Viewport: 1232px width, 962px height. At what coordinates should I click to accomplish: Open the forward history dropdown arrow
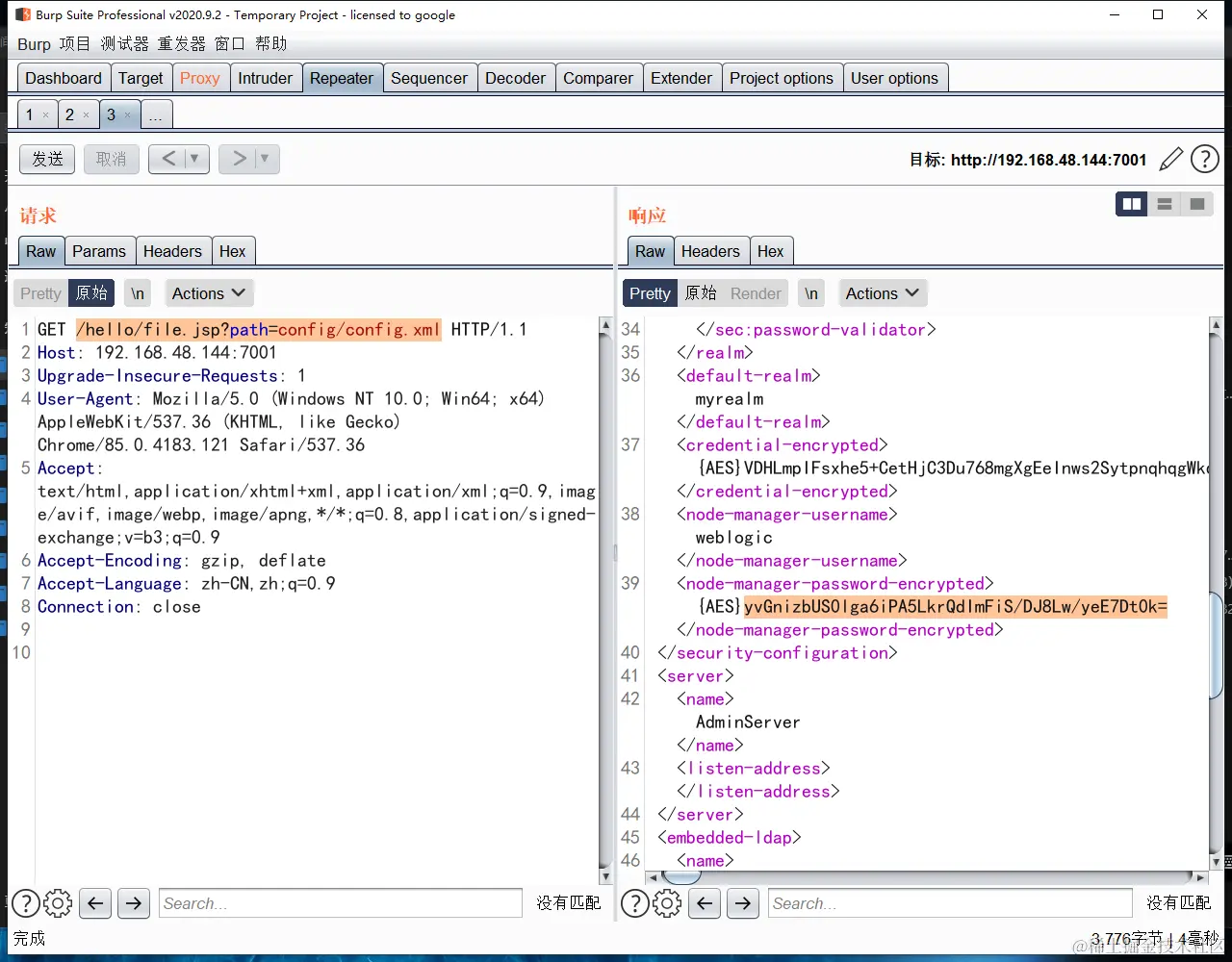265,159
